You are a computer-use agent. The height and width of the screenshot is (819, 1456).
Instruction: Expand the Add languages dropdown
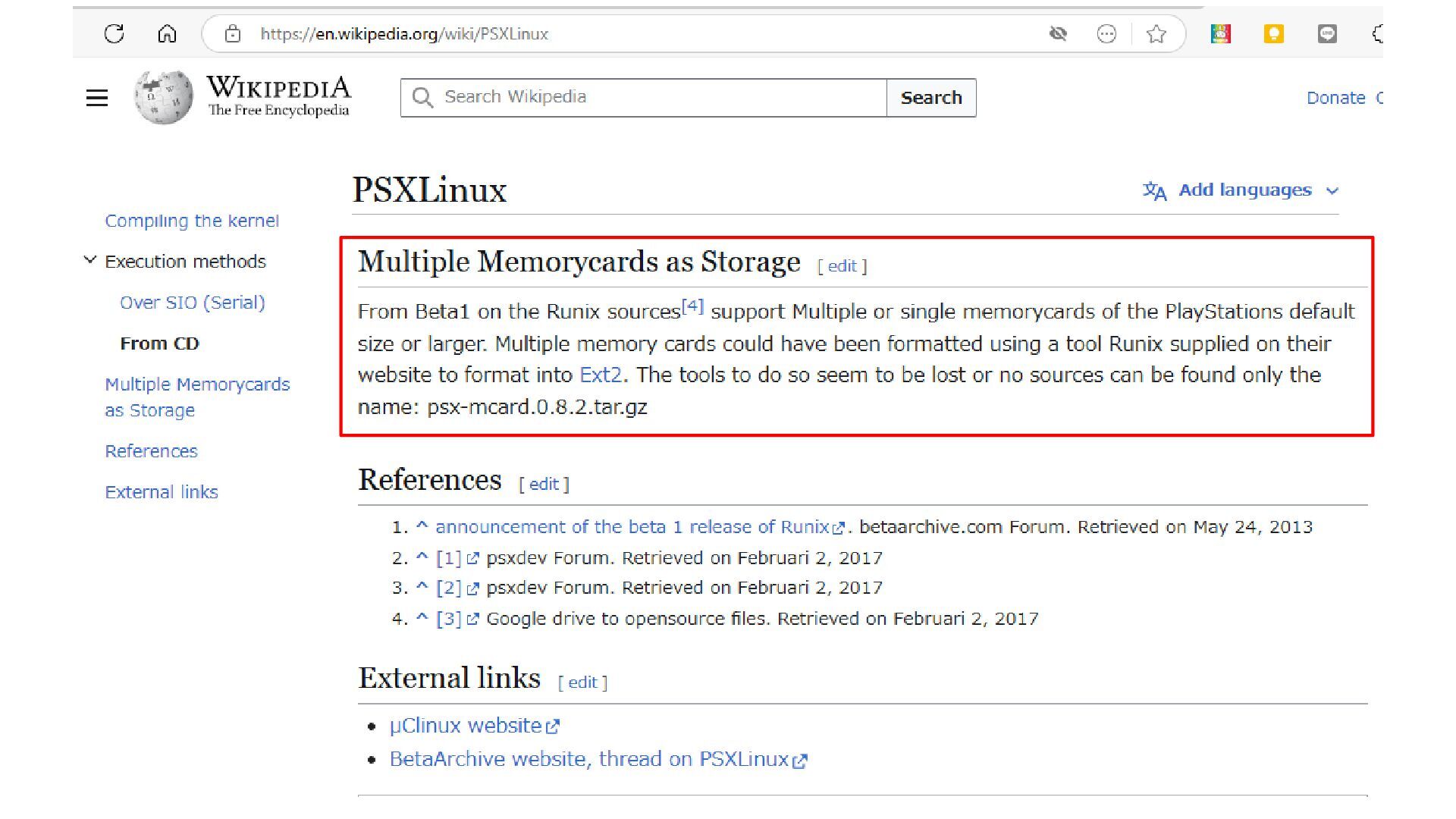click(x=1332, y=190)
